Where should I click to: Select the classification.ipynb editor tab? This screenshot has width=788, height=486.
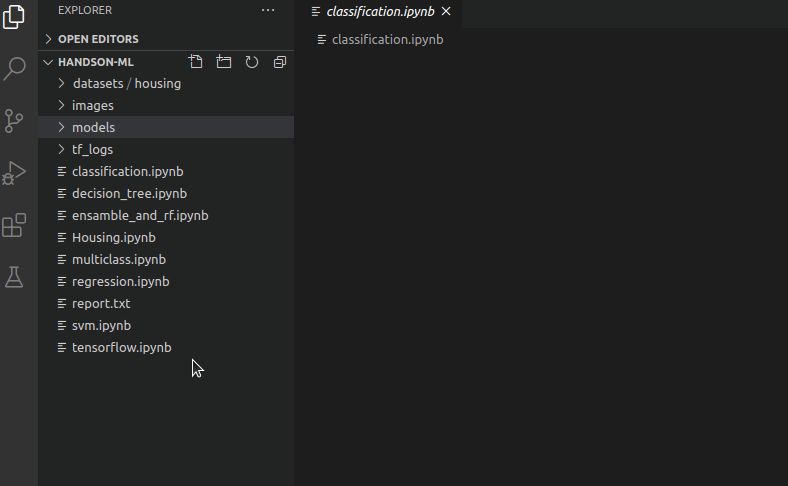click(378, 12)
